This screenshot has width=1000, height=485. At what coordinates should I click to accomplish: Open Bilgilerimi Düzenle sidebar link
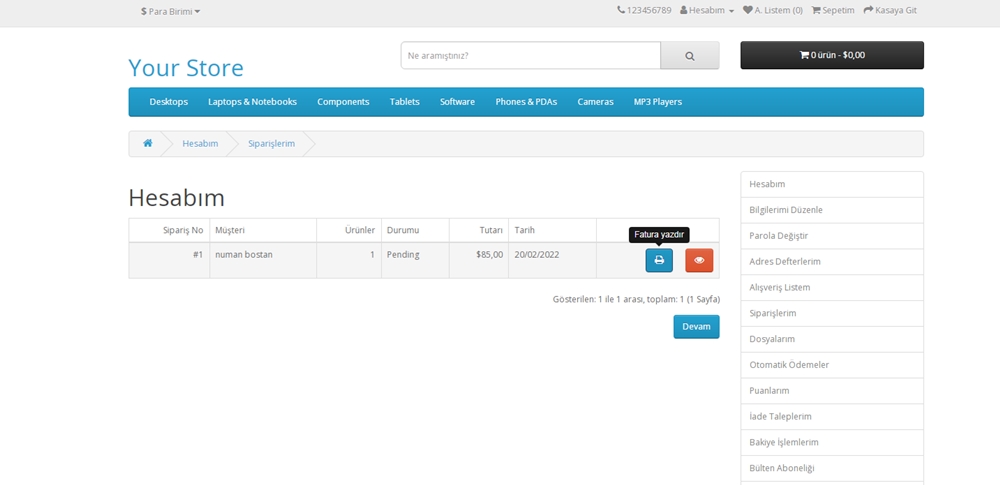click(832, 210)
